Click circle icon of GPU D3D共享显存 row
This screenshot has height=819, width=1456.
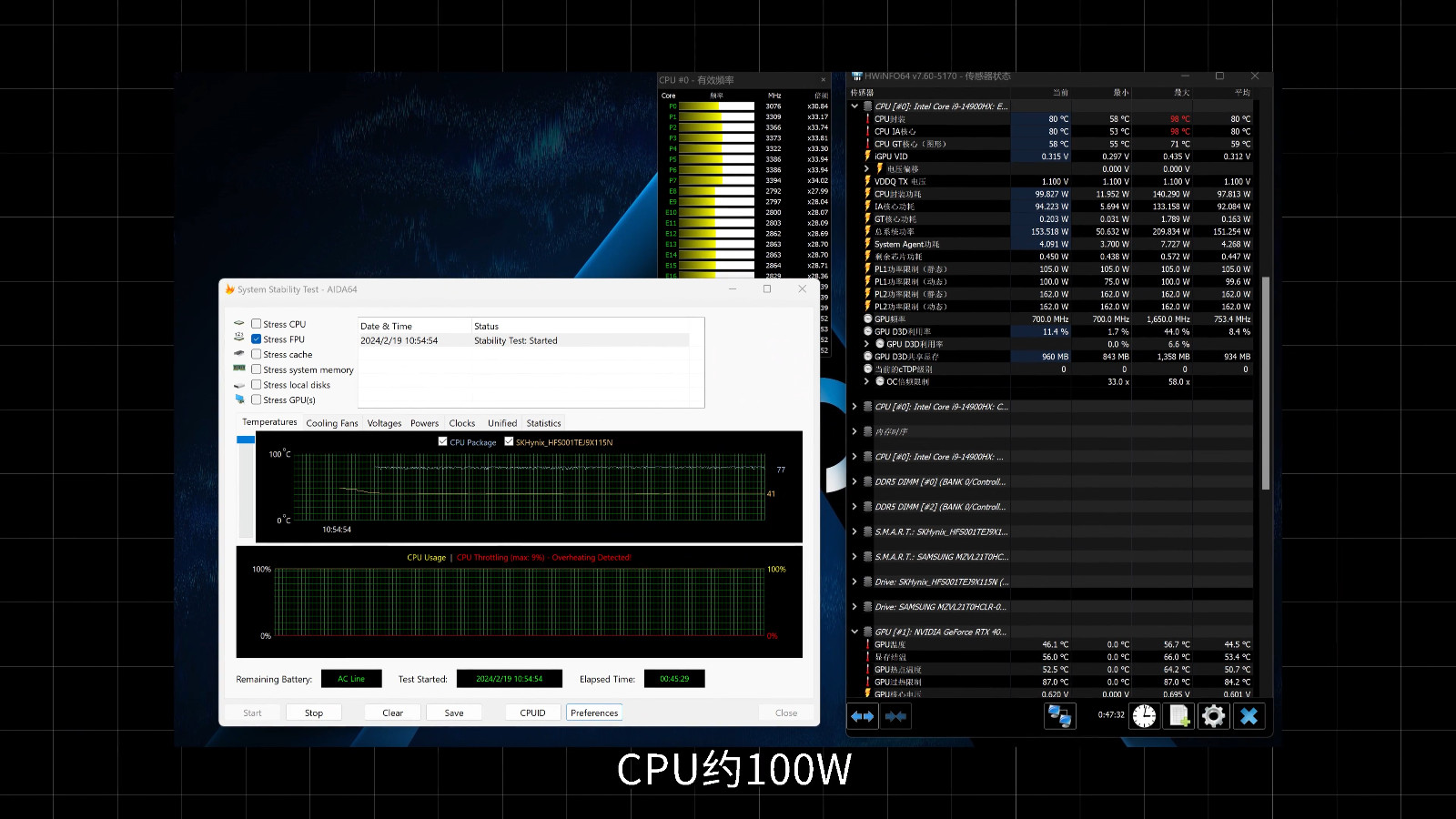tap(867, 357)
